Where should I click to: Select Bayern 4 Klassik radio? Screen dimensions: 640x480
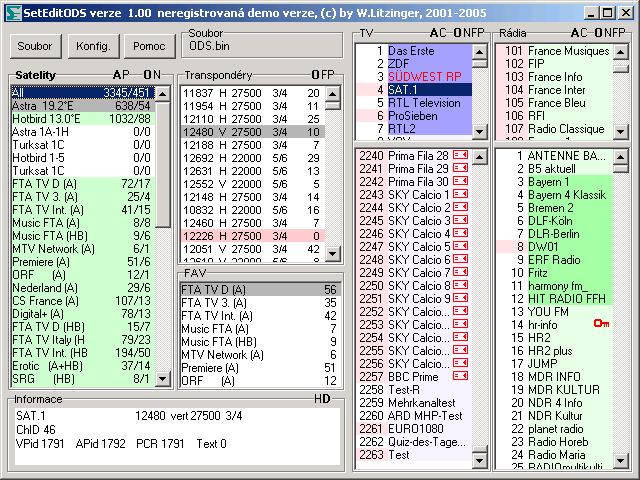coord(554,195)
